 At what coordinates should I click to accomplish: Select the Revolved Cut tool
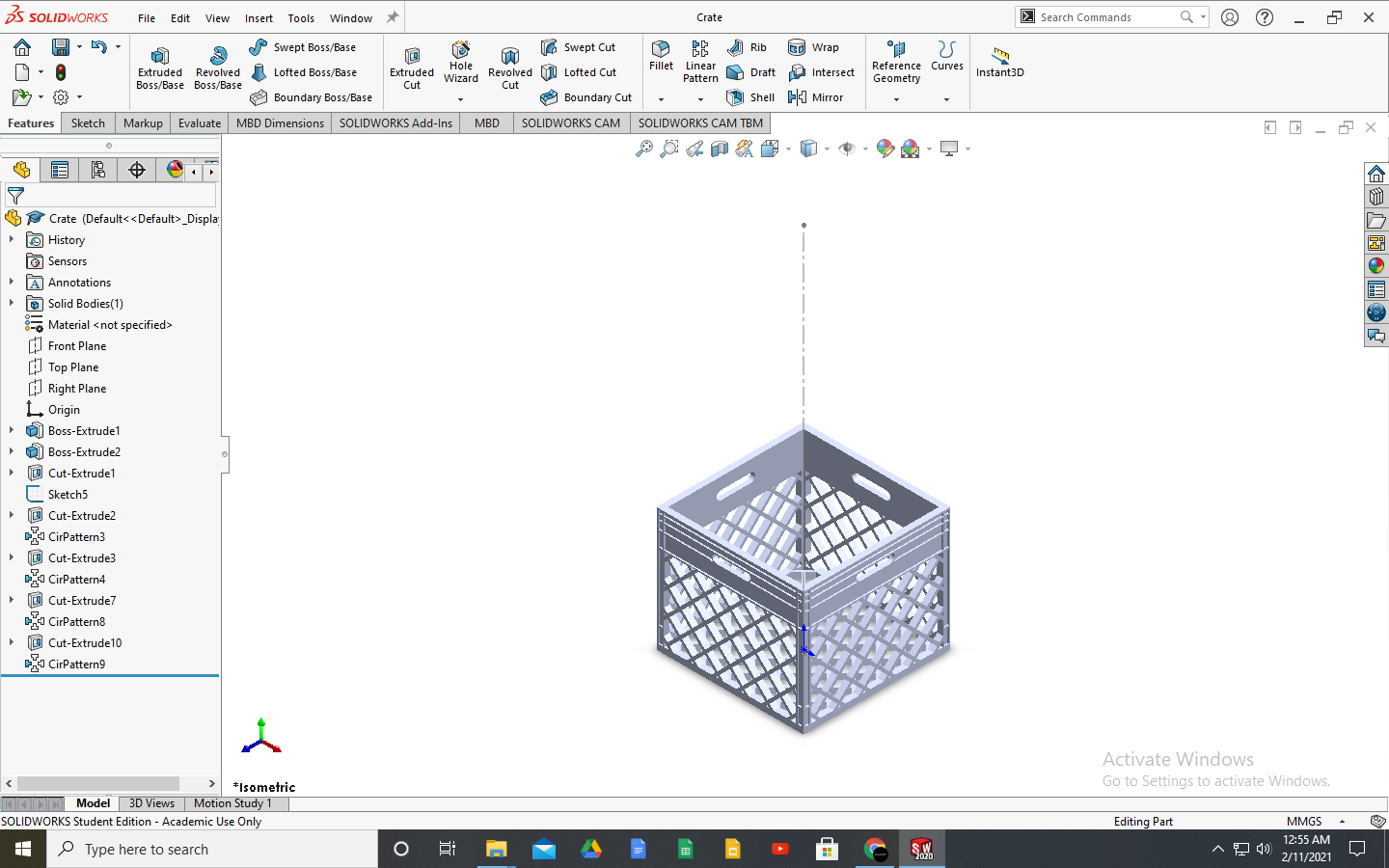click(510, 68)
